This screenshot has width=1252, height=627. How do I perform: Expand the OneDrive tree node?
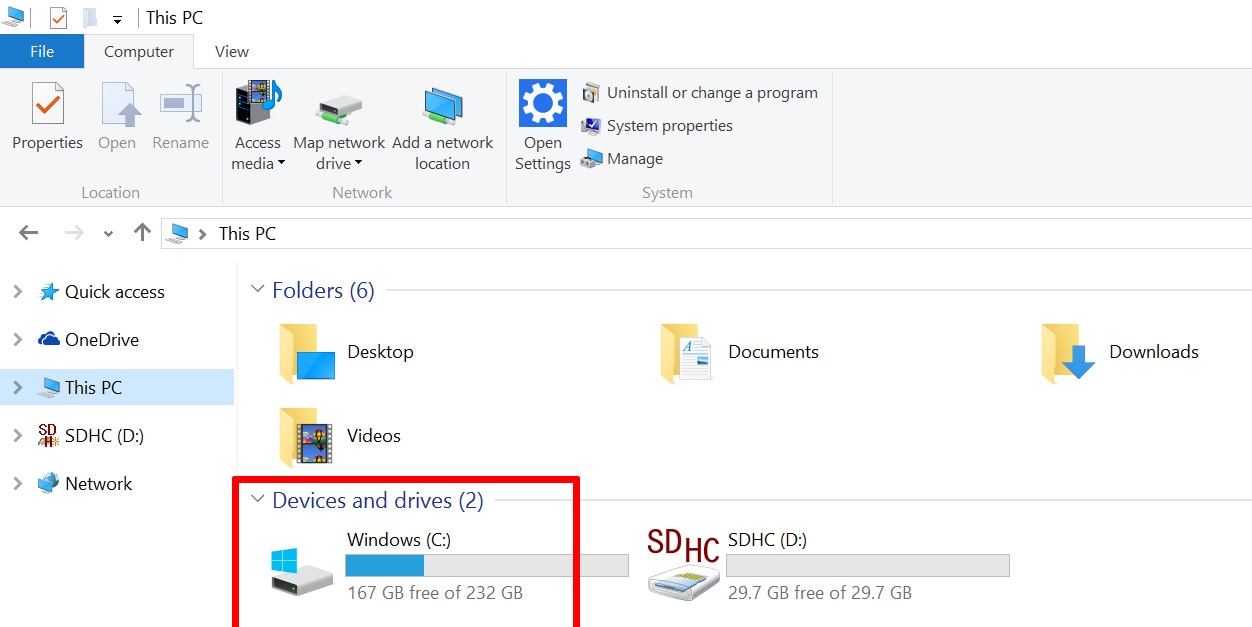point(17,340)
